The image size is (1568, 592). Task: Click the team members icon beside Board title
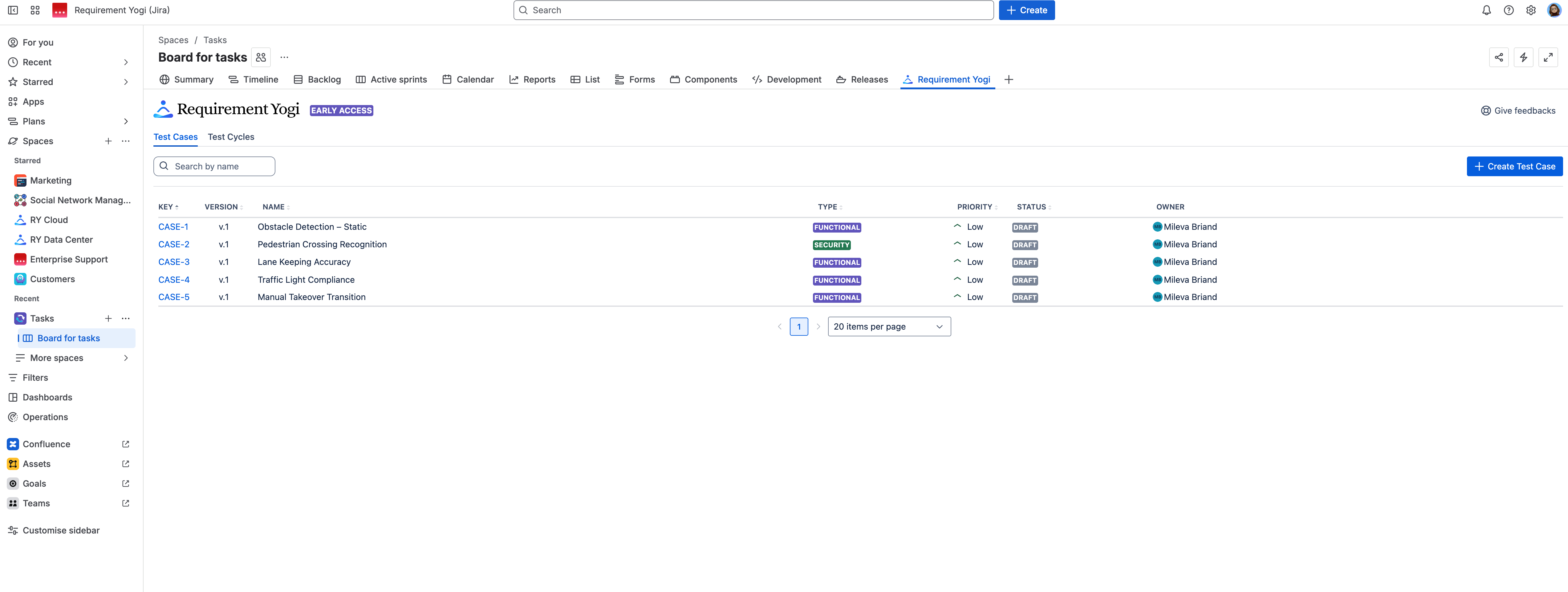pyautogui.click(x=261, y=57)
